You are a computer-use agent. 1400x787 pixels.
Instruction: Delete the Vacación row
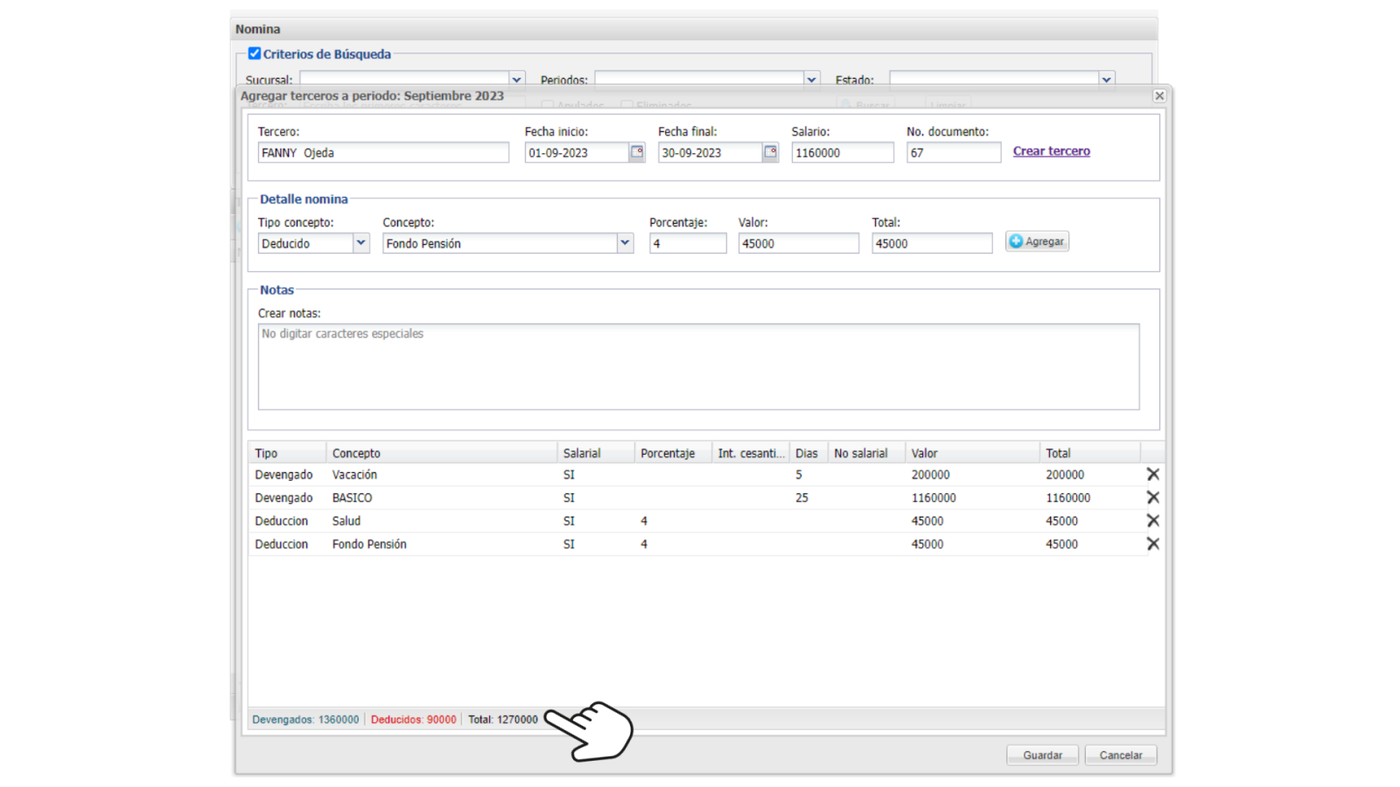(1152, 475)
